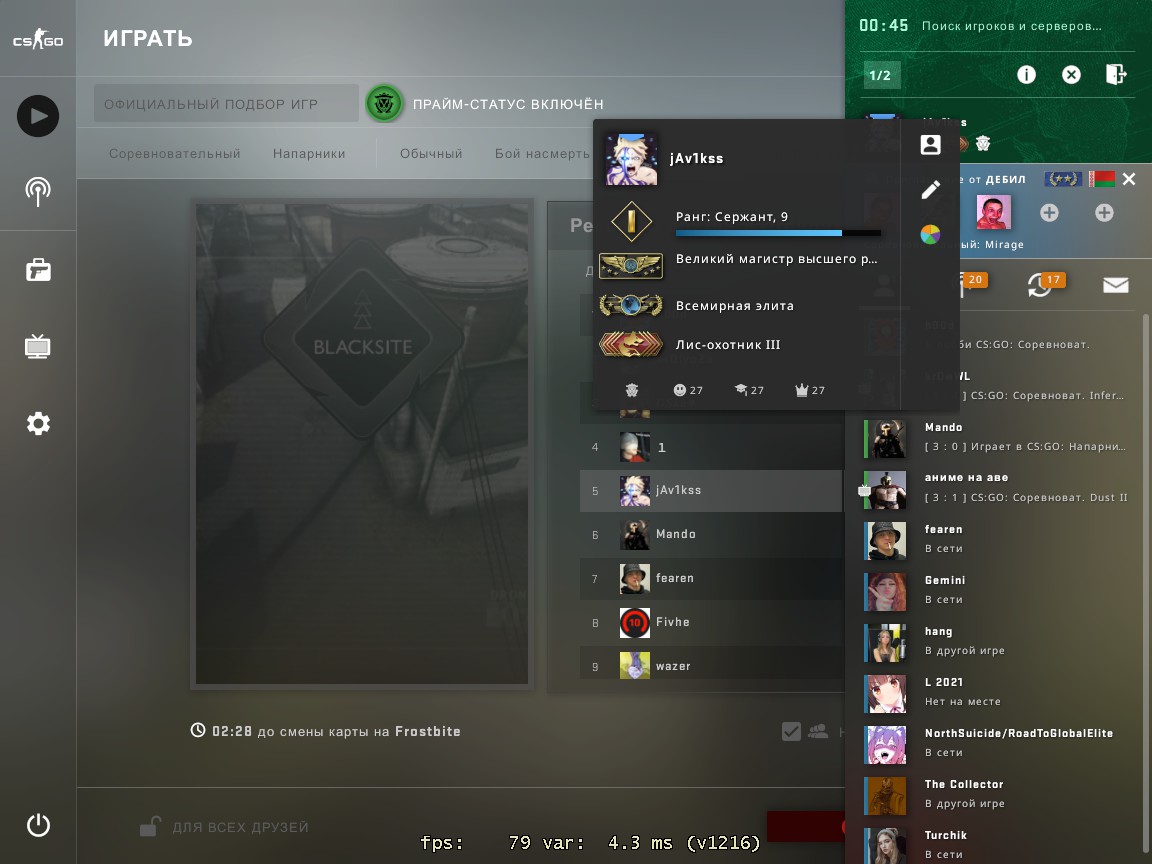1152x864 pixels.
Task: Click the red-faced inviter avatar
Action: [x=993, y=213]
